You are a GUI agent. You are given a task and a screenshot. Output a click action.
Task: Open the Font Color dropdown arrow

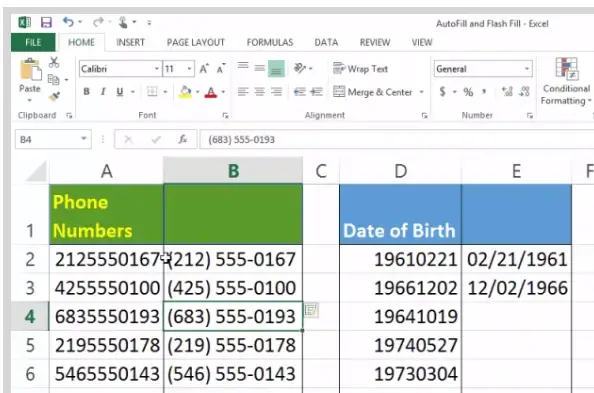[x=223, y=92]
